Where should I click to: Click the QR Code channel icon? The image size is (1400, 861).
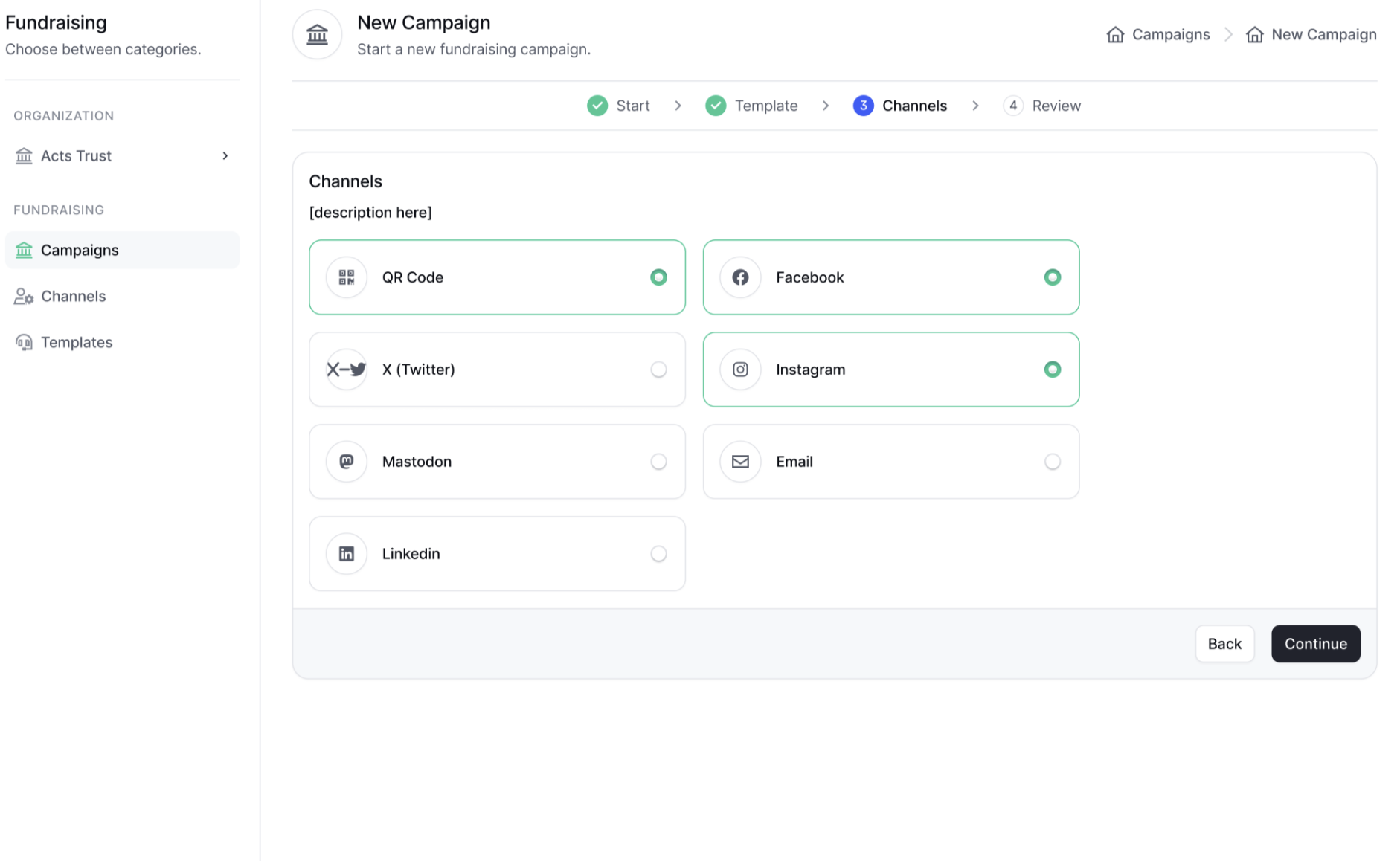tap(346, 277)
